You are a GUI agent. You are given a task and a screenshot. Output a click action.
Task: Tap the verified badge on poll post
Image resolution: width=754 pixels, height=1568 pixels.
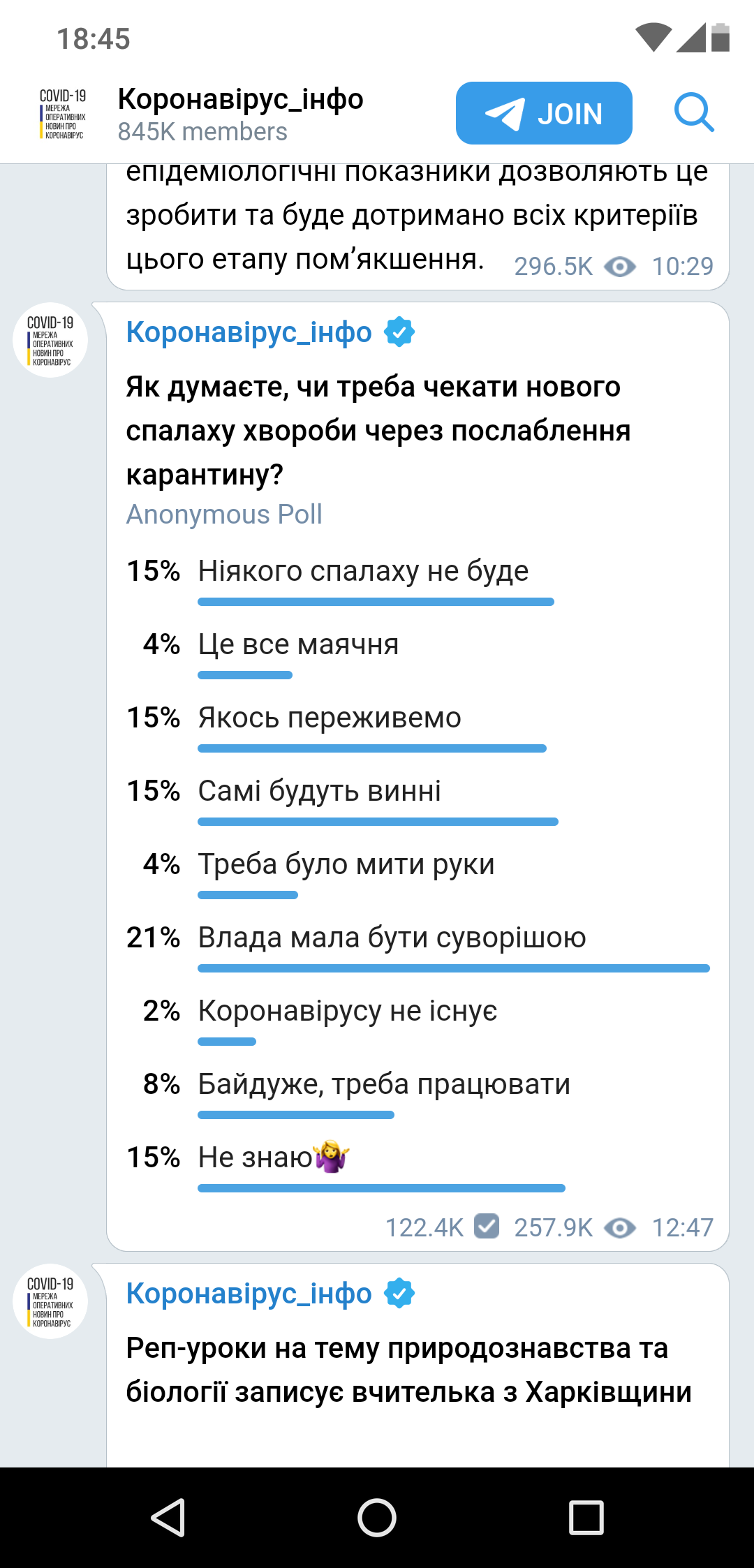(x=399, y=332)
